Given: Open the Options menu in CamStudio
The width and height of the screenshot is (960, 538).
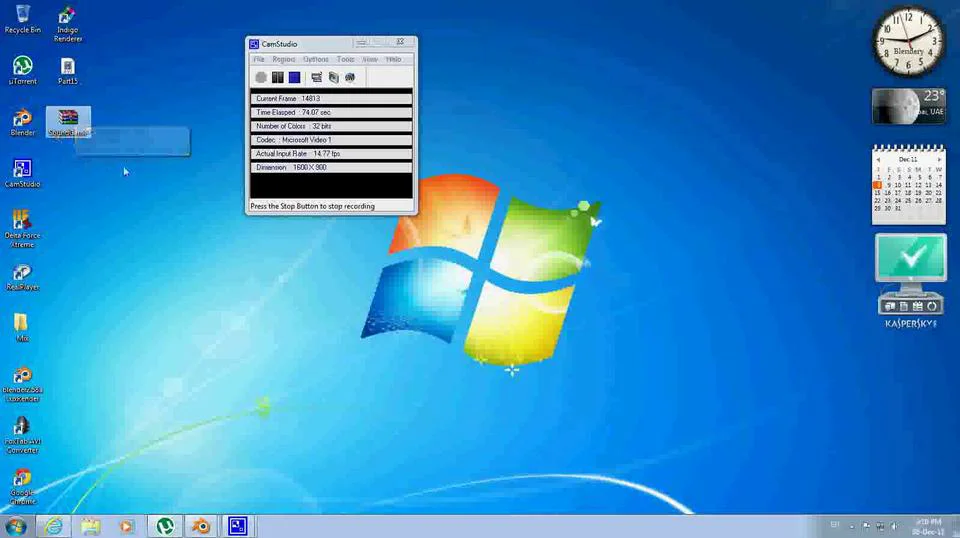Looking at the screenshot, I should (x=316, y=59).
